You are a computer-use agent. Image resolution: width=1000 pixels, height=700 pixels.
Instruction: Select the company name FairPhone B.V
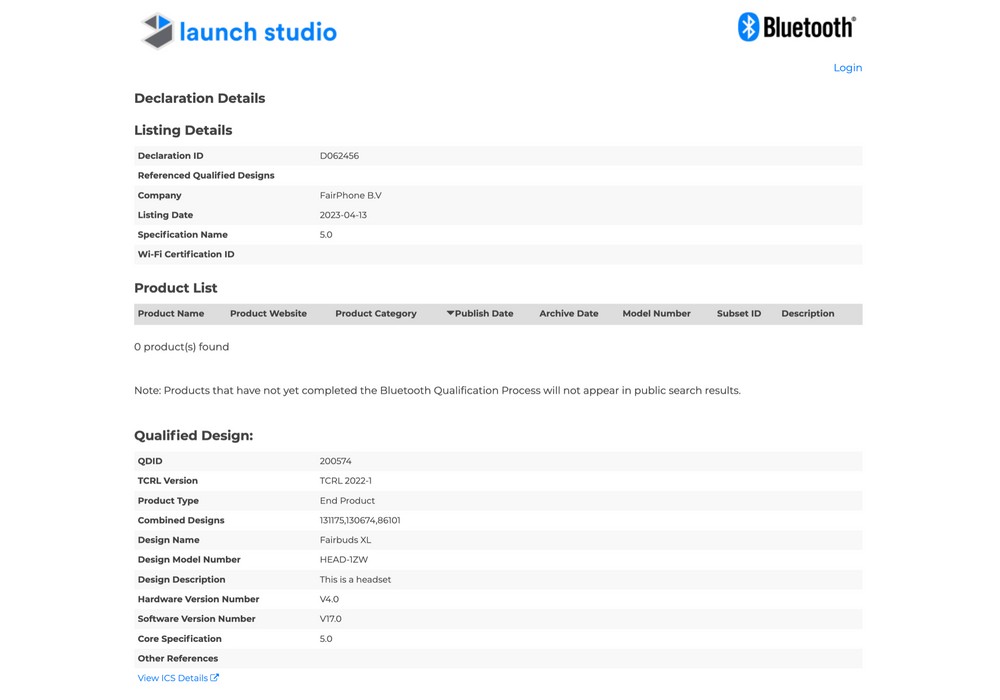[x=351, y=195]
